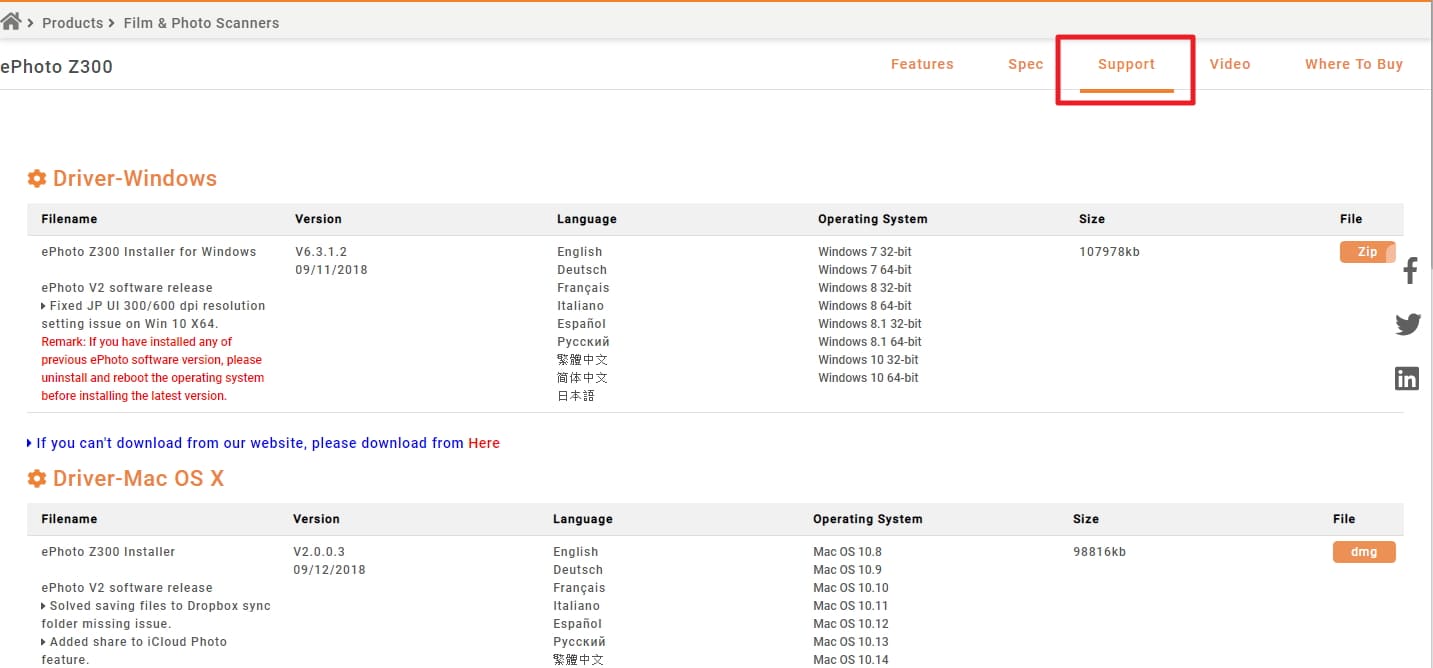Switch to the Features tab
The image size is (1433, 668).
(x=922, y=64)
